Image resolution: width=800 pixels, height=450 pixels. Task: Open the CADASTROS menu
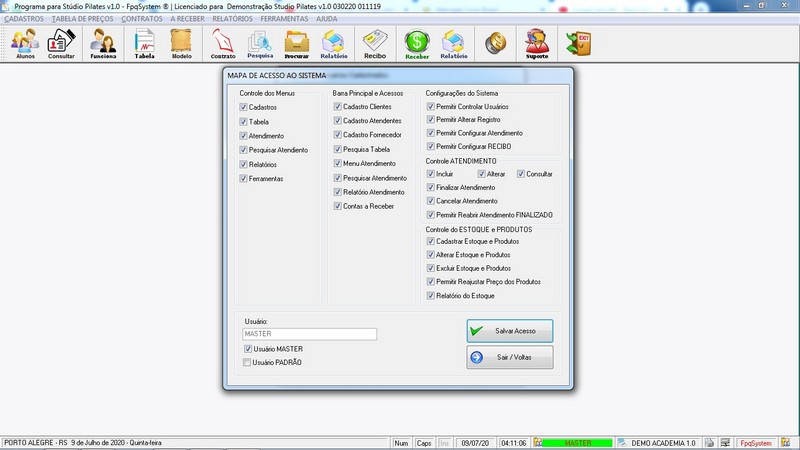point(24,18)
